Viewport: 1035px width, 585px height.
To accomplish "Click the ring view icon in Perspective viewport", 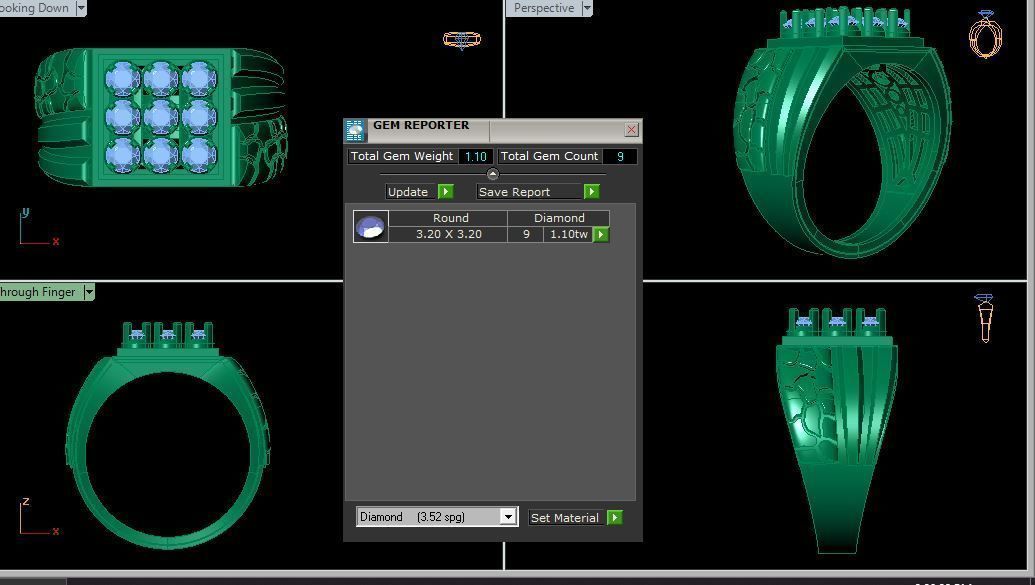I will (985, 34).
